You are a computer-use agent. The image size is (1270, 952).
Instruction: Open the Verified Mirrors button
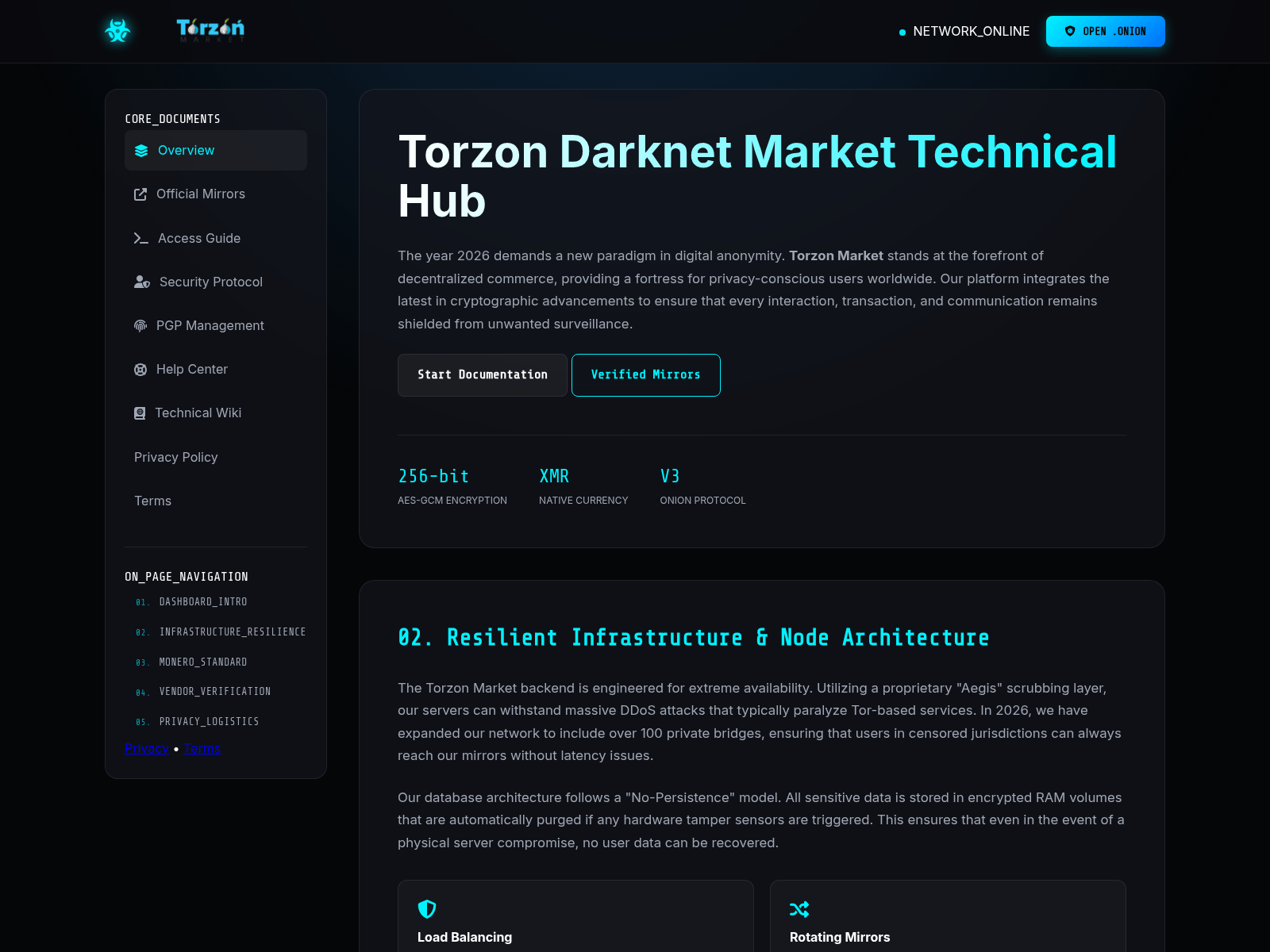tap(645, 374)
